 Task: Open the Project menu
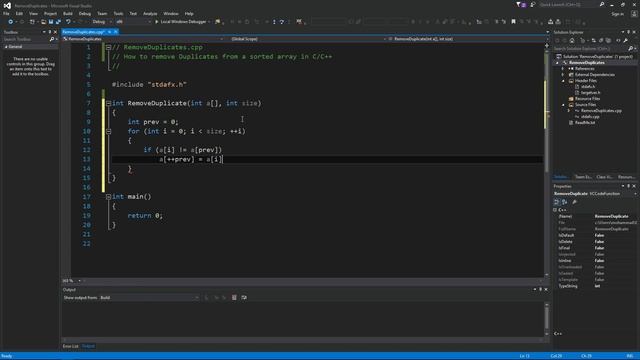click(50, 13)
